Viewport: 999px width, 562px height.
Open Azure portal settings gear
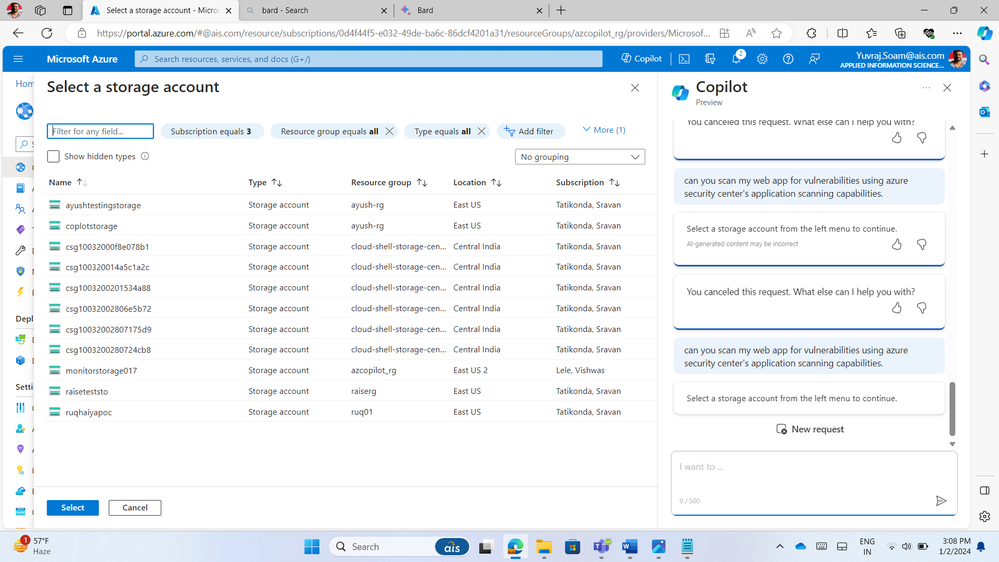pyautogui.click(x=762, y=59)
